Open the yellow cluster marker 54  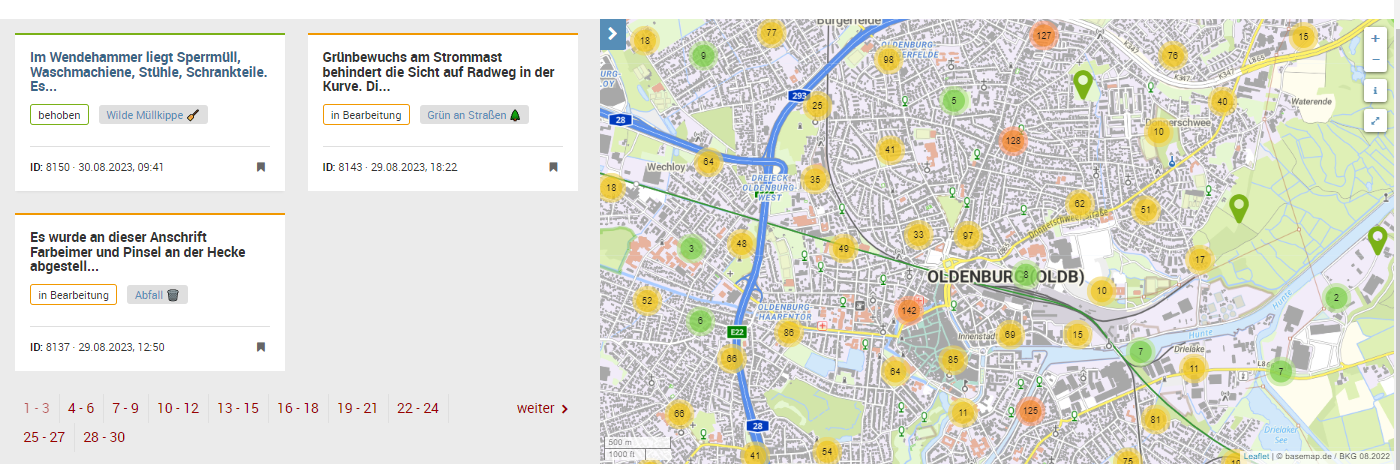click(826, 452)
